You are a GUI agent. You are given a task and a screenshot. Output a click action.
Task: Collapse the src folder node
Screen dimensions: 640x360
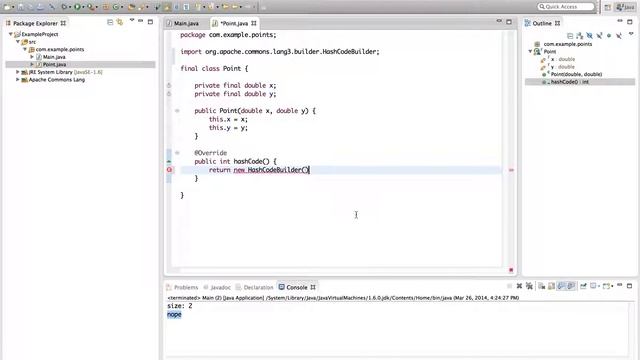[18, 42]
